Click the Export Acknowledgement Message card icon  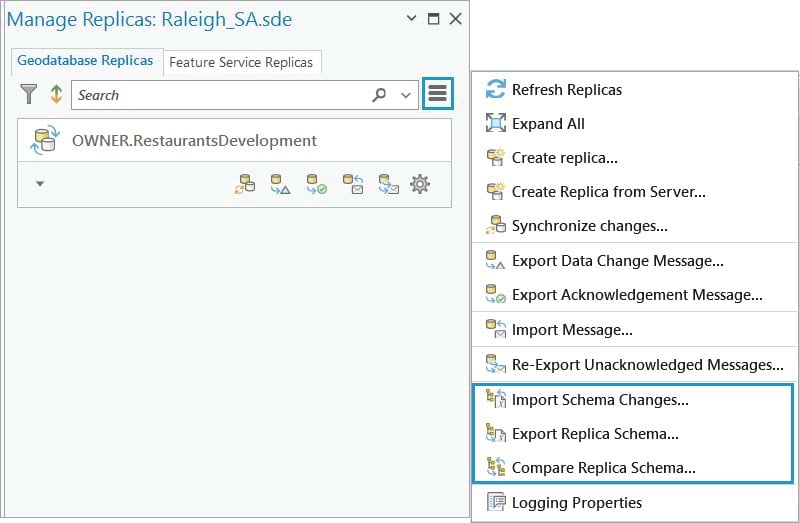point(316,184)
